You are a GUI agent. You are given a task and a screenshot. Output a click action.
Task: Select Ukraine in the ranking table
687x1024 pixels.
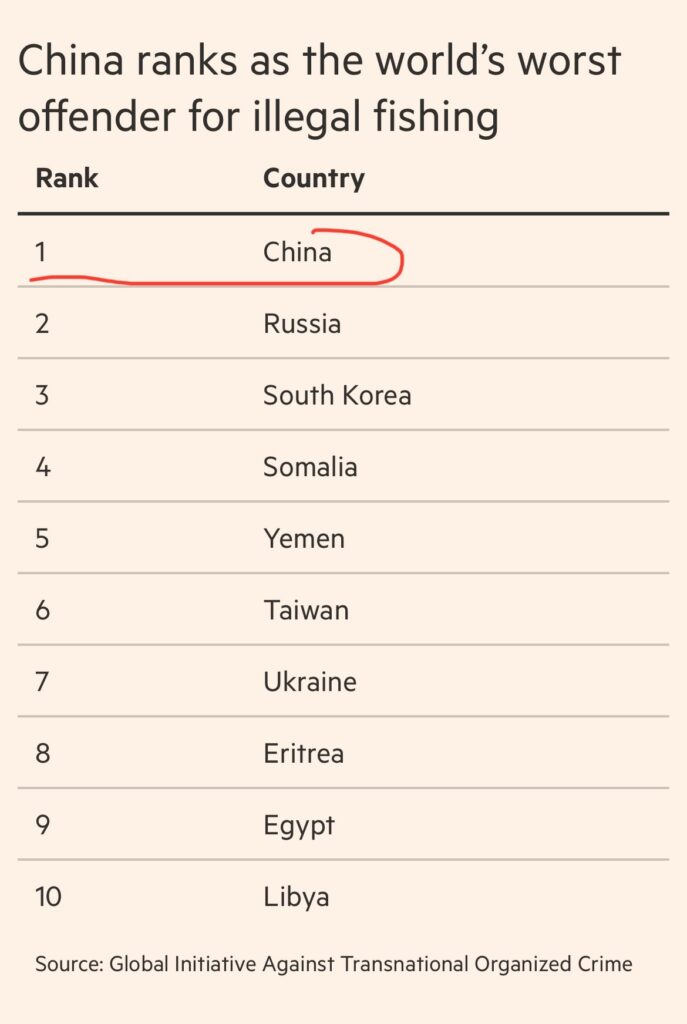(x=310, y=682)
